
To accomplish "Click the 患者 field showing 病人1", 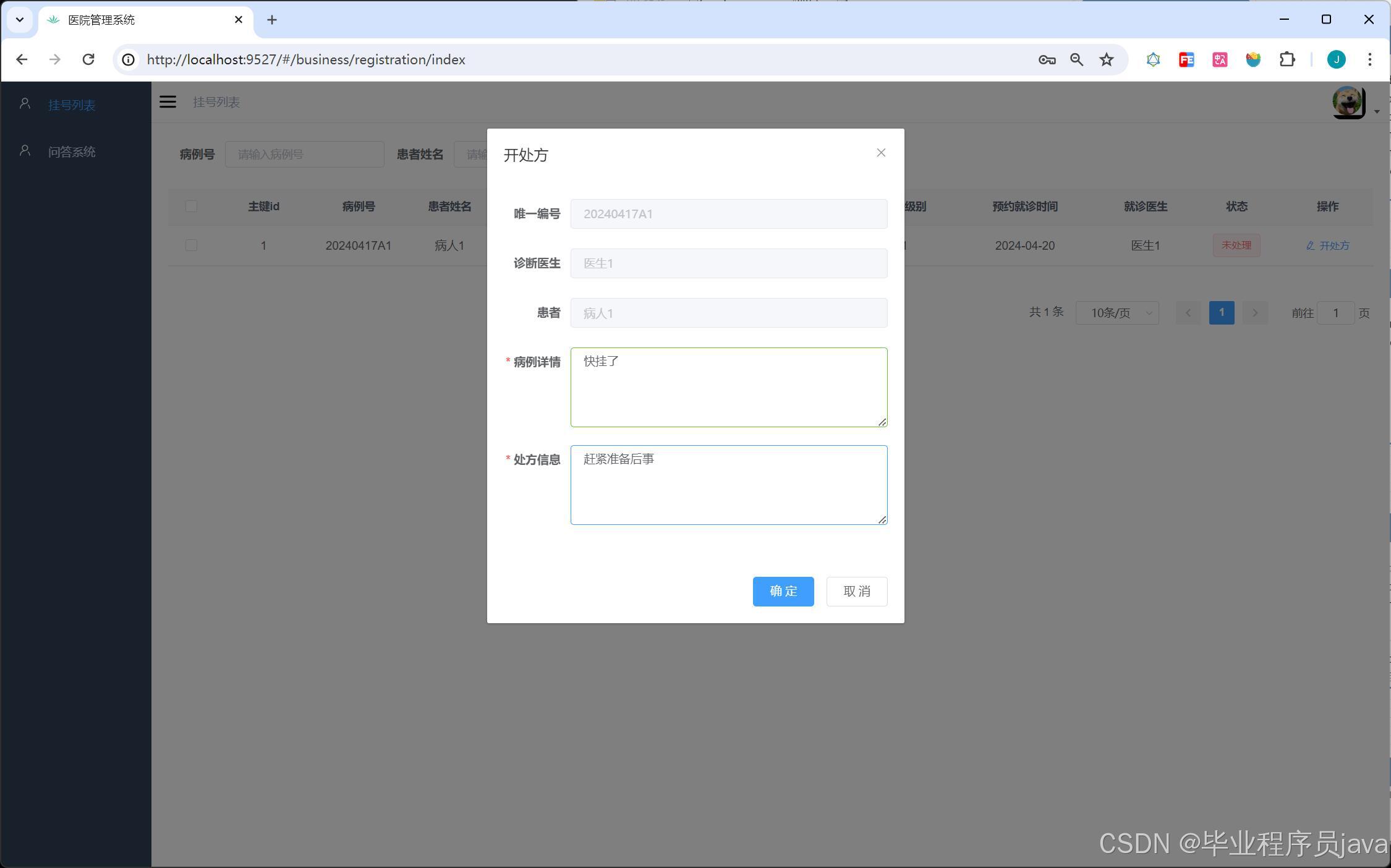I will 729,313.
